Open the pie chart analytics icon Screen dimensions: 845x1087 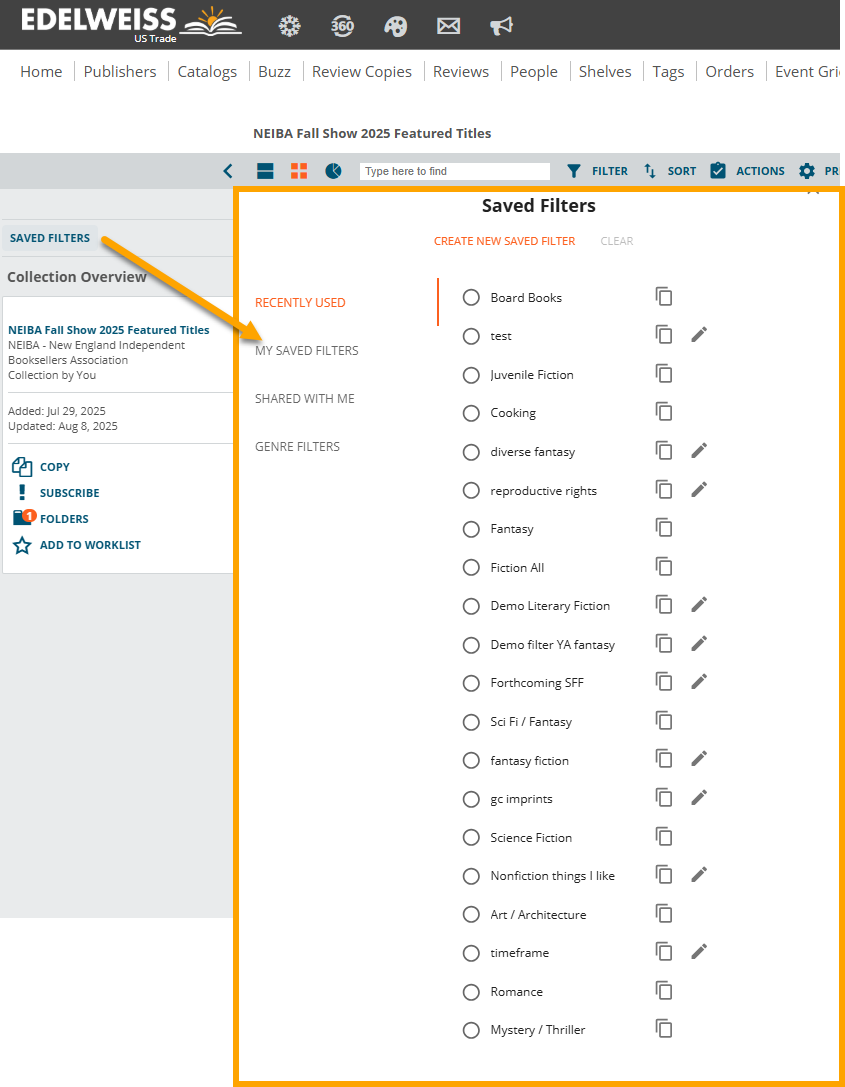coord(333,171)
